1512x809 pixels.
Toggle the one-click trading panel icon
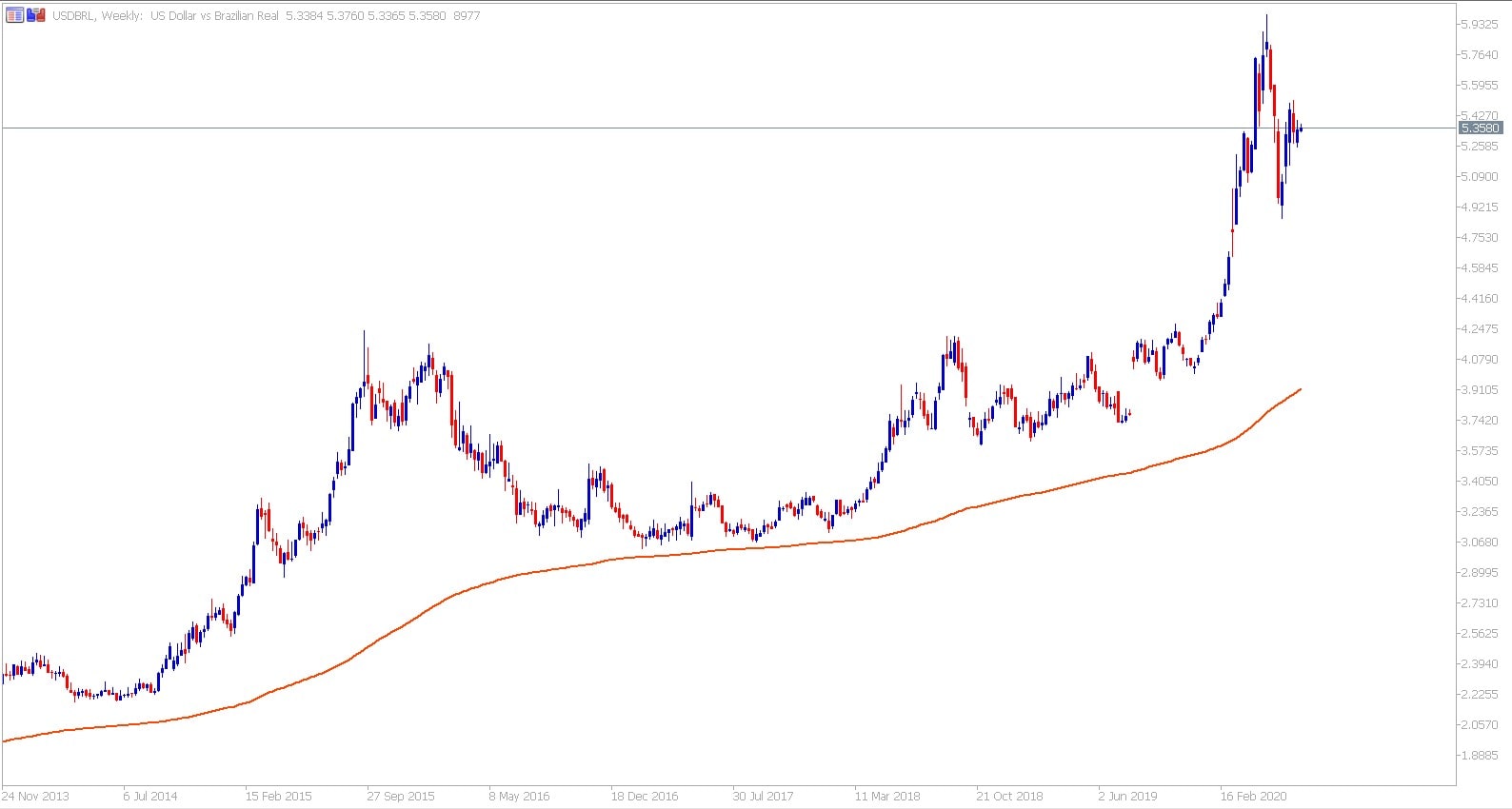tap(36, 15)
